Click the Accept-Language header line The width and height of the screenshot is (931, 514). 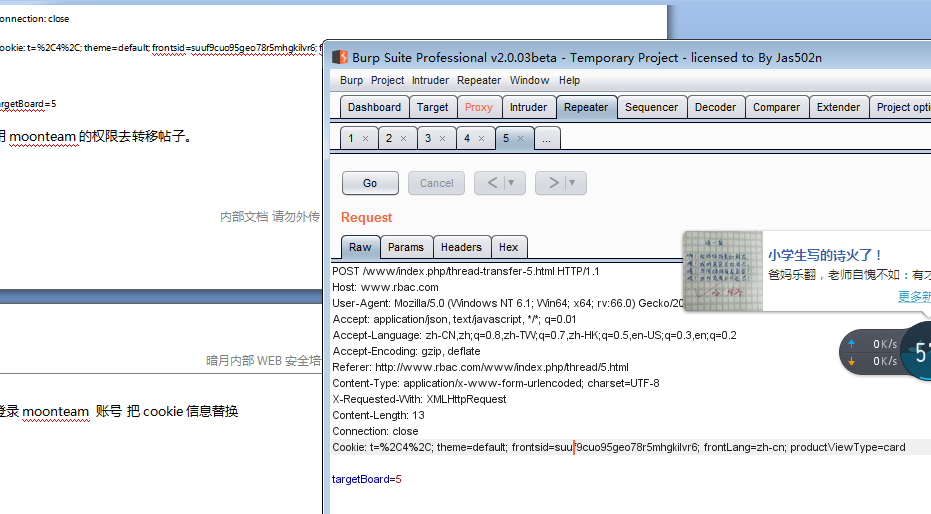tap(534, 335)
